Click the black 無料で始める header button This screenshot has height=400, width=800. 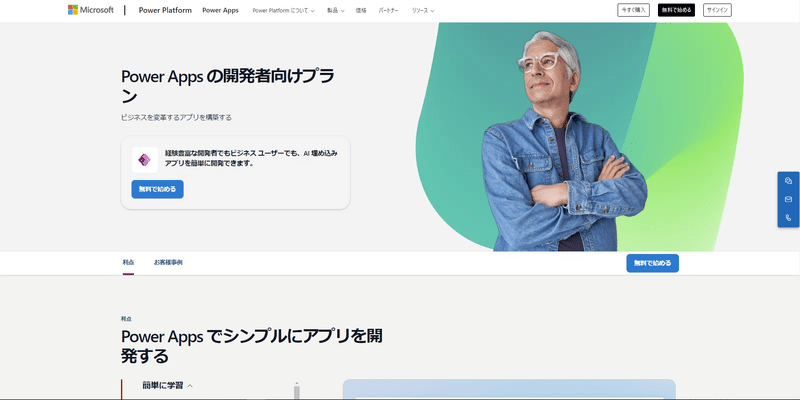676,10
